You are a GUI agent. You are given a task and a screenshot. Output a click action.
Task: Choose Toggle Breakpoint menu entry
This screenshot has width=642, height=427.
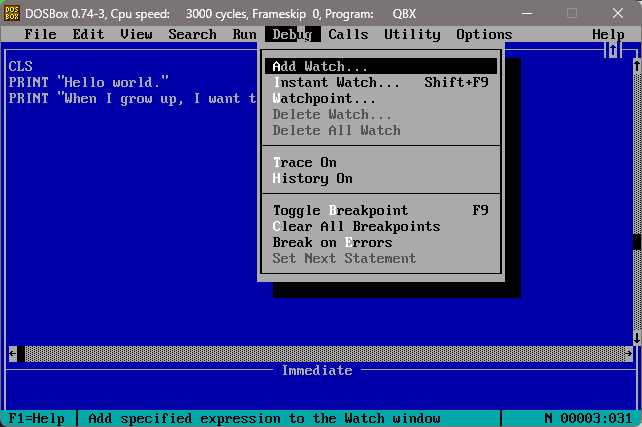(381, 210)
